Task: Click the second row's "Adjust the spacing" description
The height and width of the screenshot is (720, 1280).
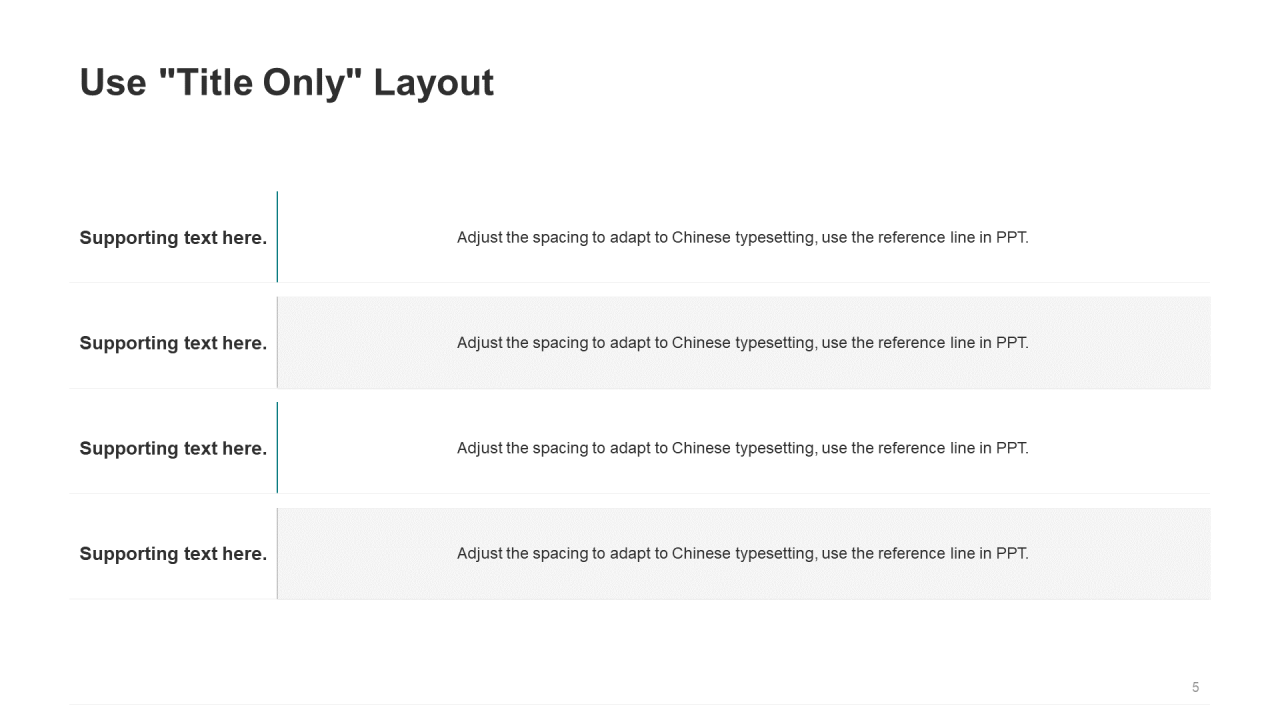Action: [x=742, y=343]
